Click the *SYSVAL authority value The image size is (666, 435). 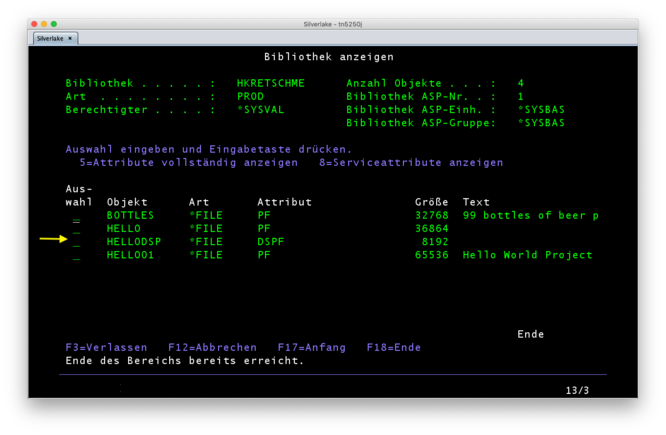(x=260, y=110)
